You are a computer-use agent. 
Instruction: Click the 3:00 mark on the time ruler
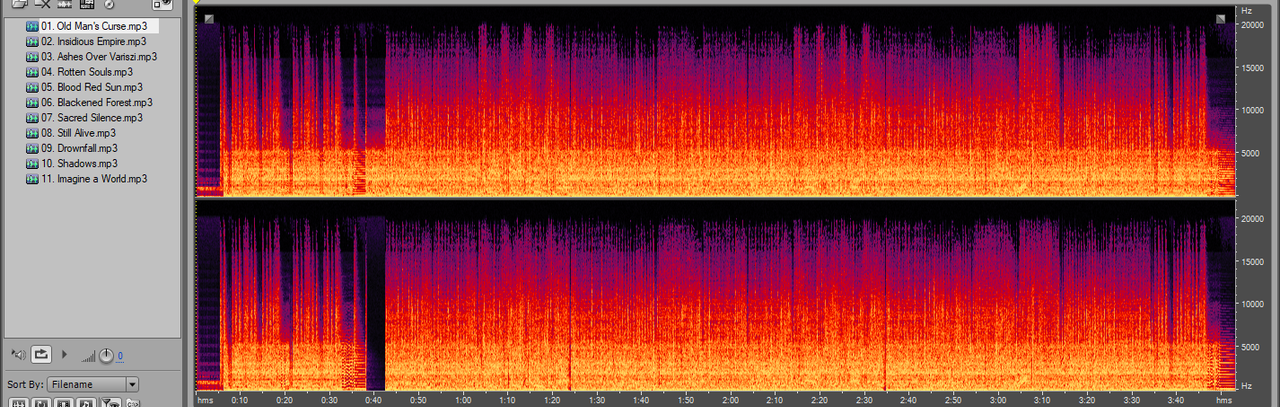pyautogui.click(x=998, y=401)
